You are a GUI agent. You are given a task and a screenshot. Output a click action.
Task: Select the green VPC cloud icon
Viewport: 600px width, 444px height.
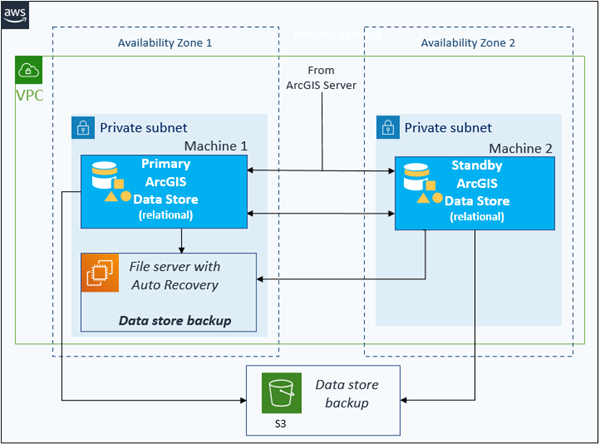[x=28, y=71]
